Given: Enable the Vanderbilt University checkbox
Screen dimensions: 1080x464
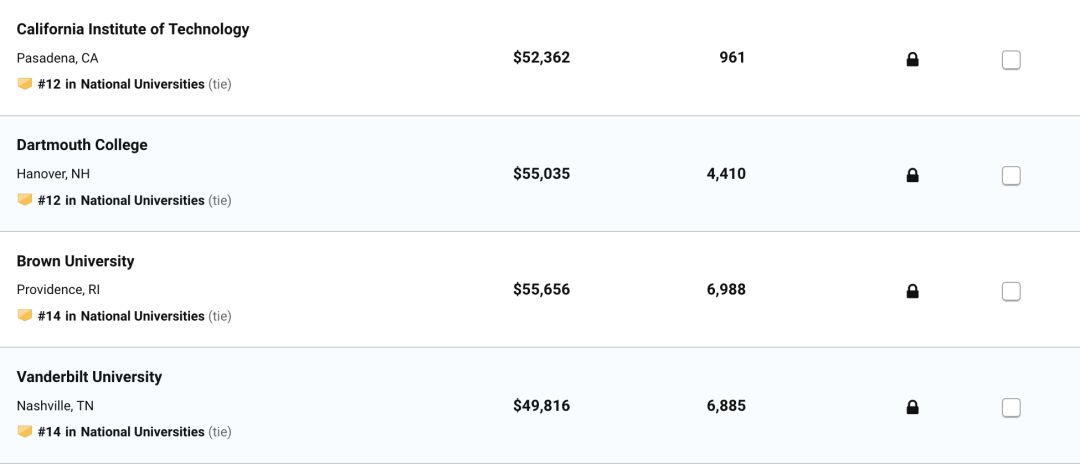Looking at the screenshot, I should tap(1010, 408).
